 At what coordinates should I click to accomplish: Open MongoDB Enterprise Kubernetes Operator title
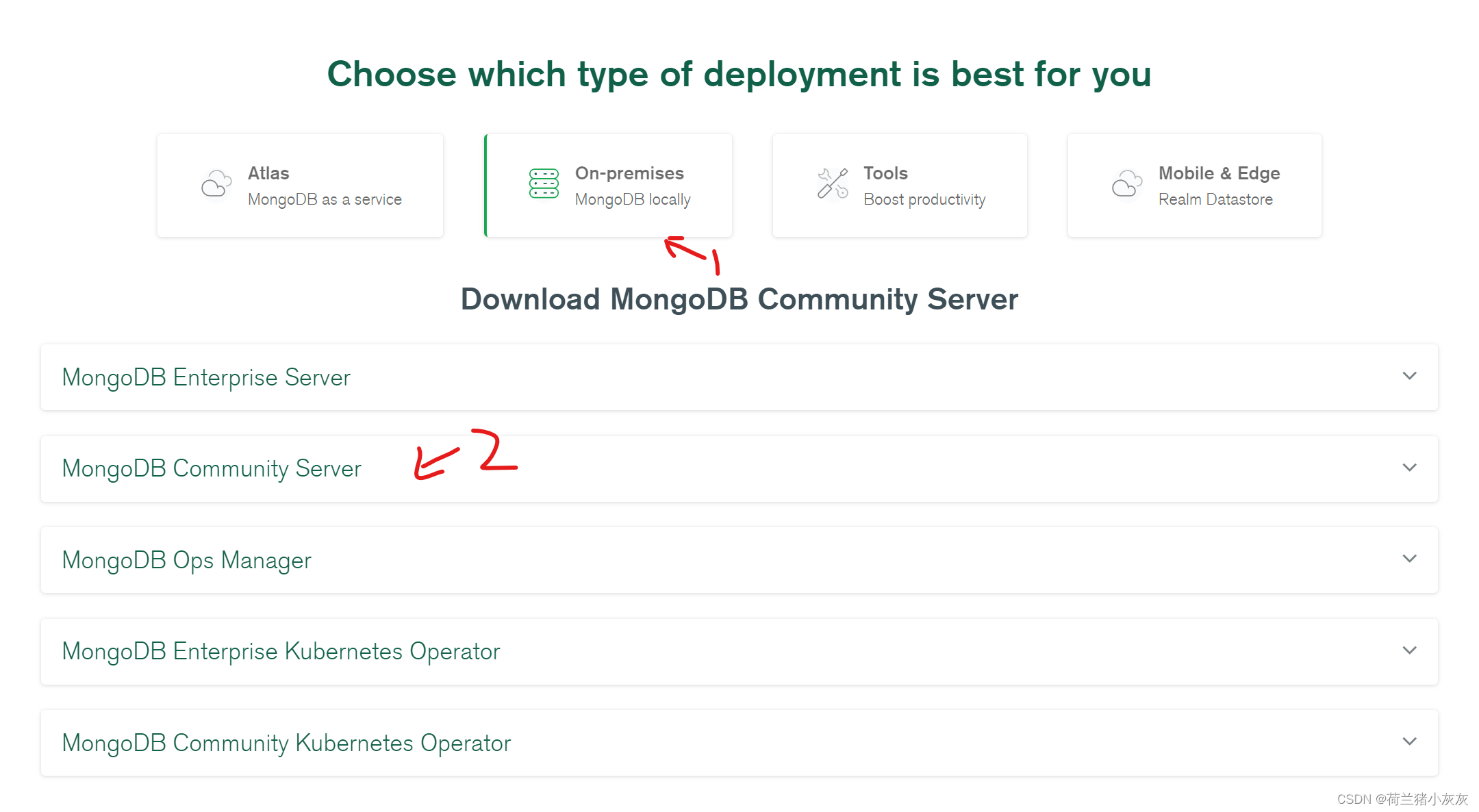[x=281, y=652]
